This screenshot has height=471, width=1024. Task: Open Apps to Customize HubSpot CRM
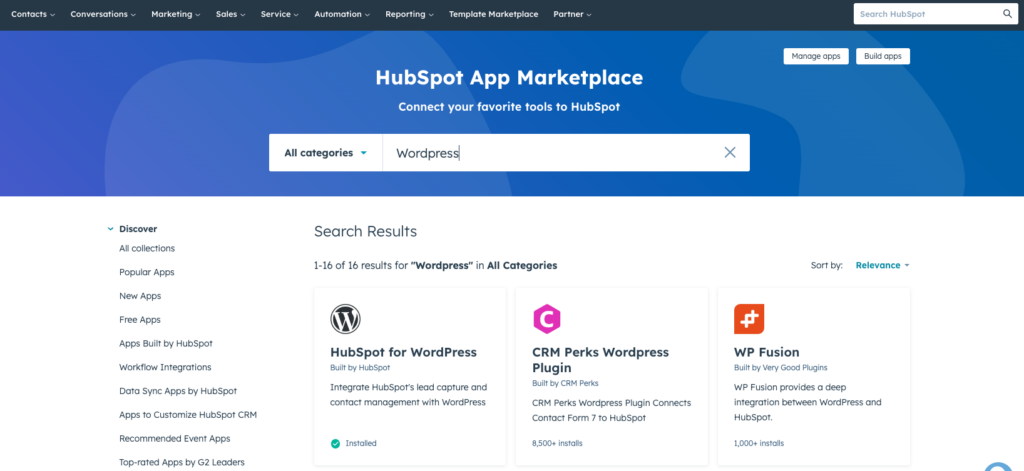(187, 414)
